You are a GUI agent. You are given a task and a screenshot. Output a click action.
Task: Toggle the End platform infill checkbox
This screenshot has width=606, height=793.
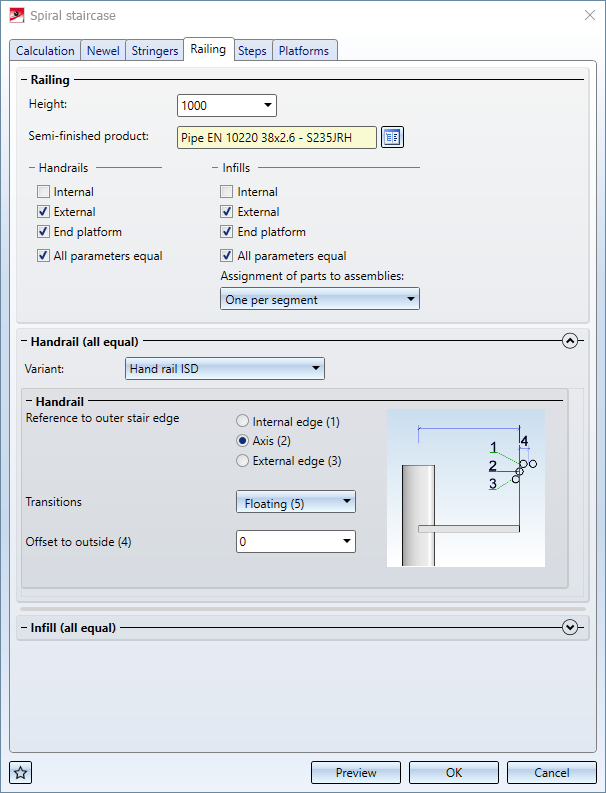pyautogui.click(x=227, y=232)
